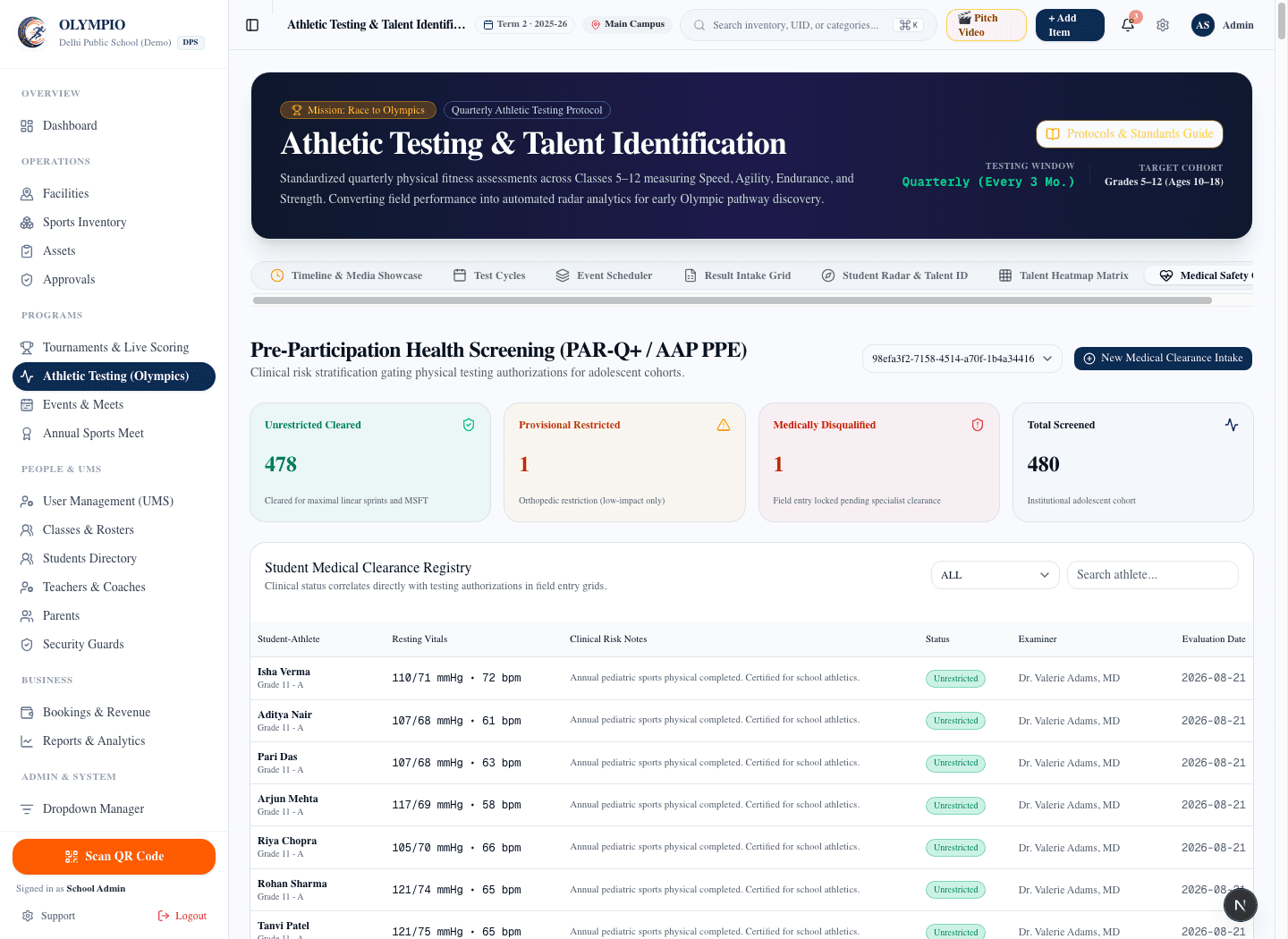Focus the Search athlete field
This screenshot has height=939, width=1288.
click(1152, 575)
